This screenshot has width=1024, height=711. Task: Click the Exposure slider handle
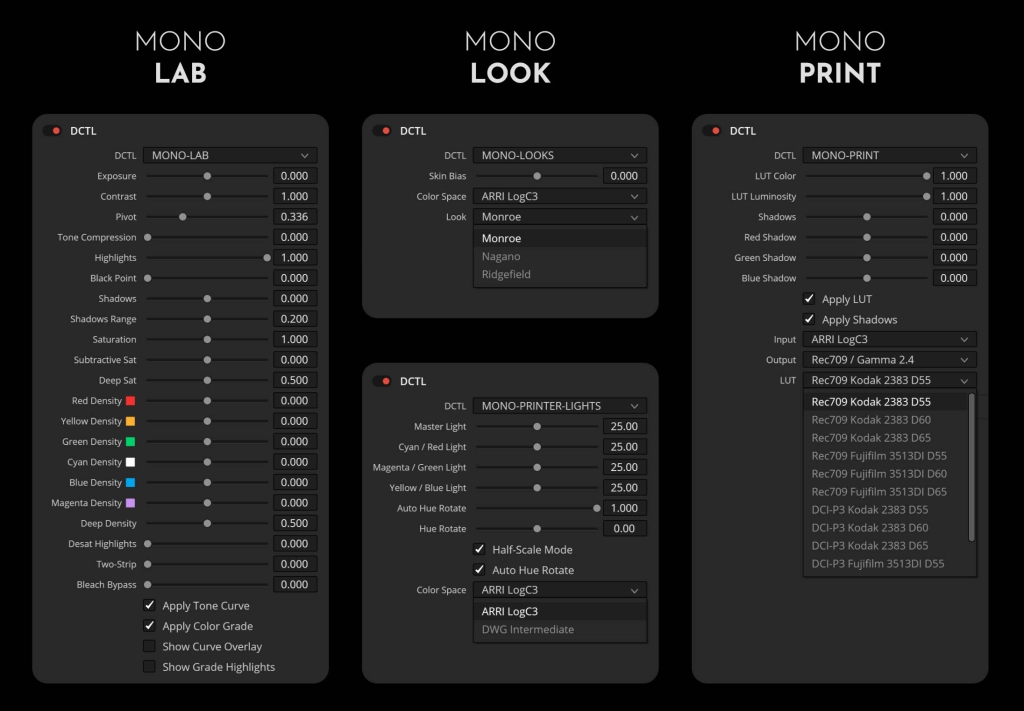207,176
